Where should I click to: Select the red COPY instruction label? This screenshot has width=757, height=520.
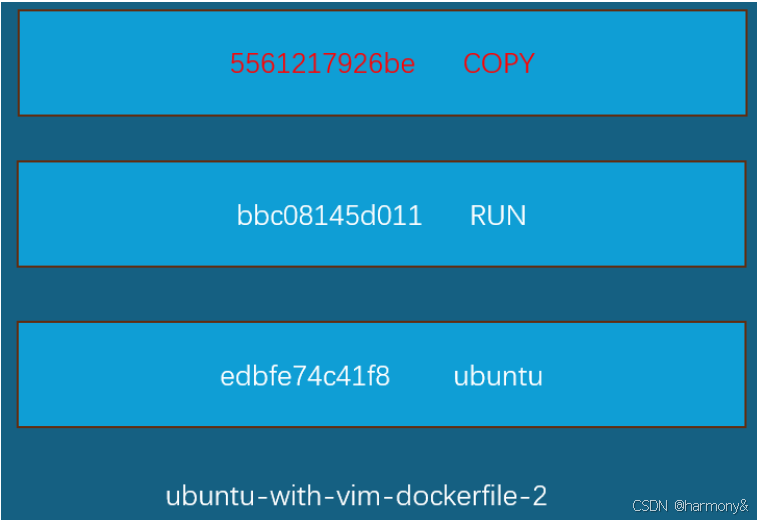click(499, 64)
